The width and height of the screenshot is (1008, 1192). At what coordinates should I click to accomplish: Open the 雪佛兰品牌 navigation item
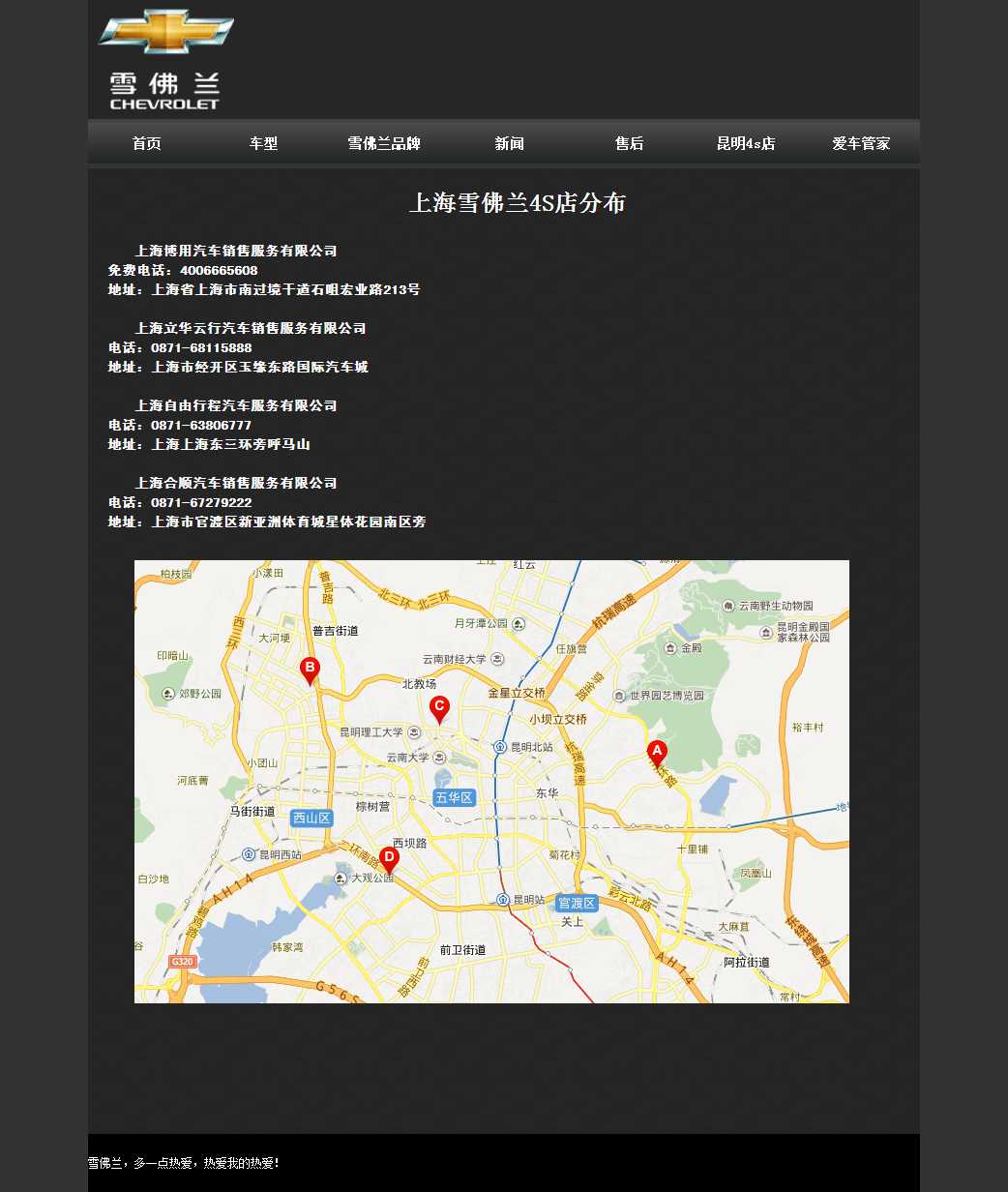click(x=384, y=143)
